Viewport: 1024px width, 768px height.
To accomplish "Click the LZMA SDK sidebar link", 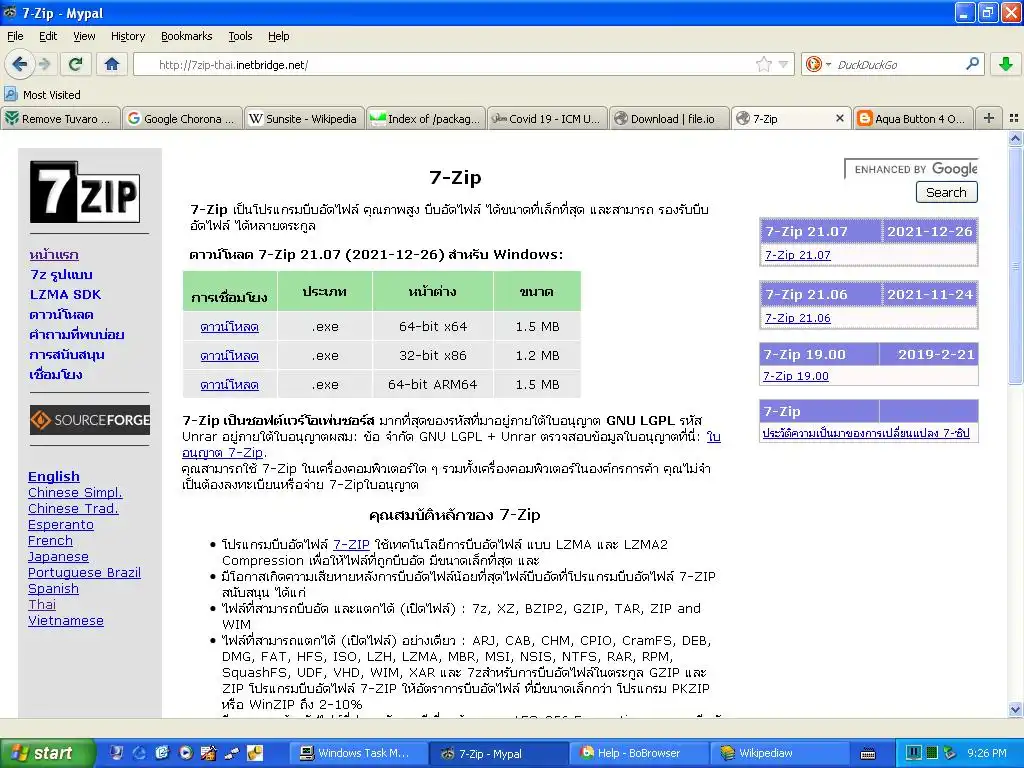I will [65, 295].
